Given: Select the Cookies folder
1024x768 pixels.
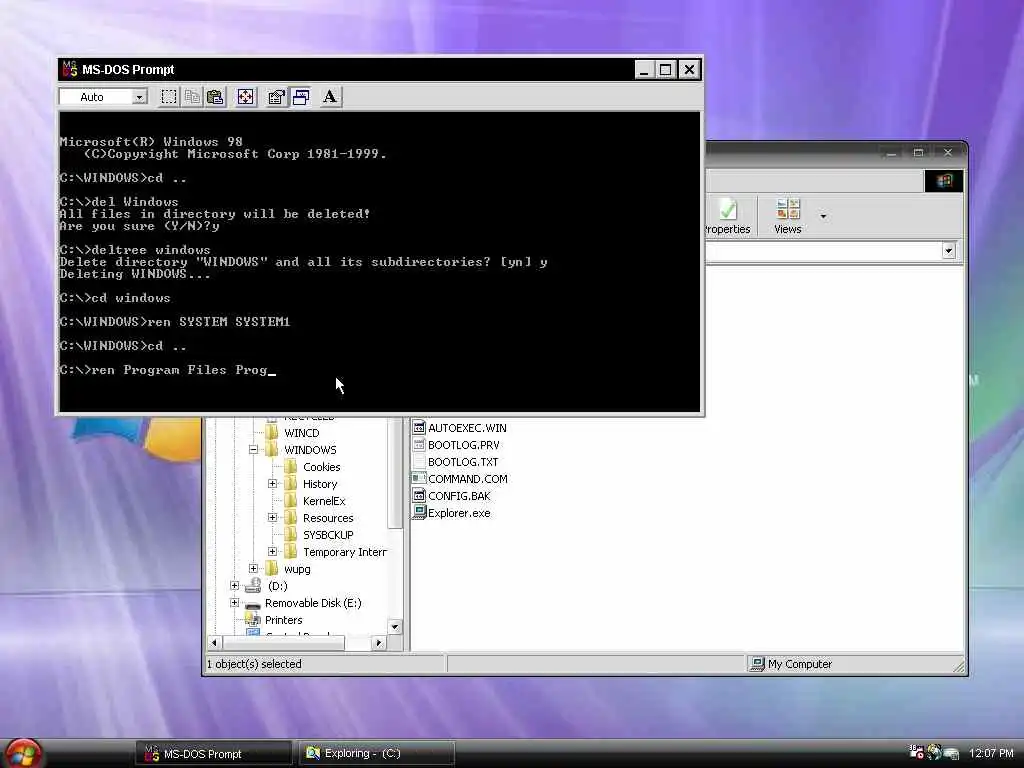Looking at the screenshot, I should click(x=321, y=467).
